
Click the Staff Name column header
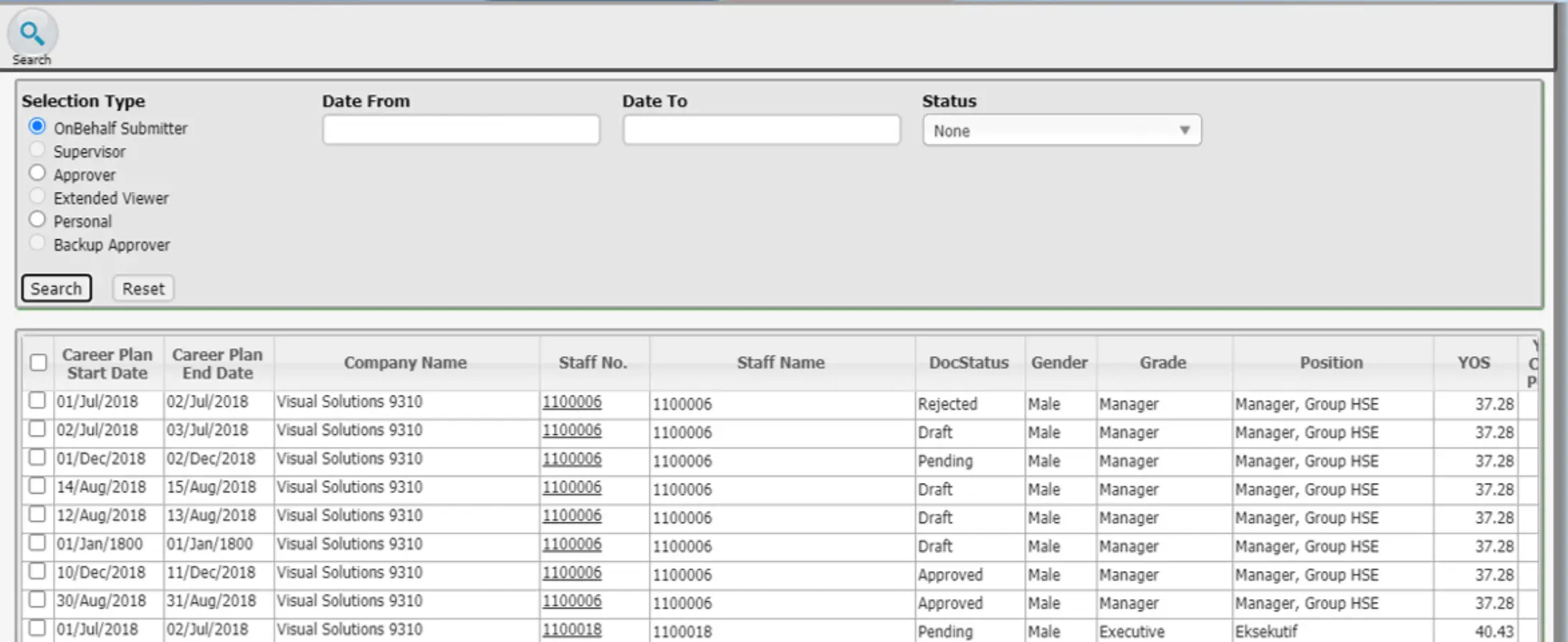click(781, 363)
